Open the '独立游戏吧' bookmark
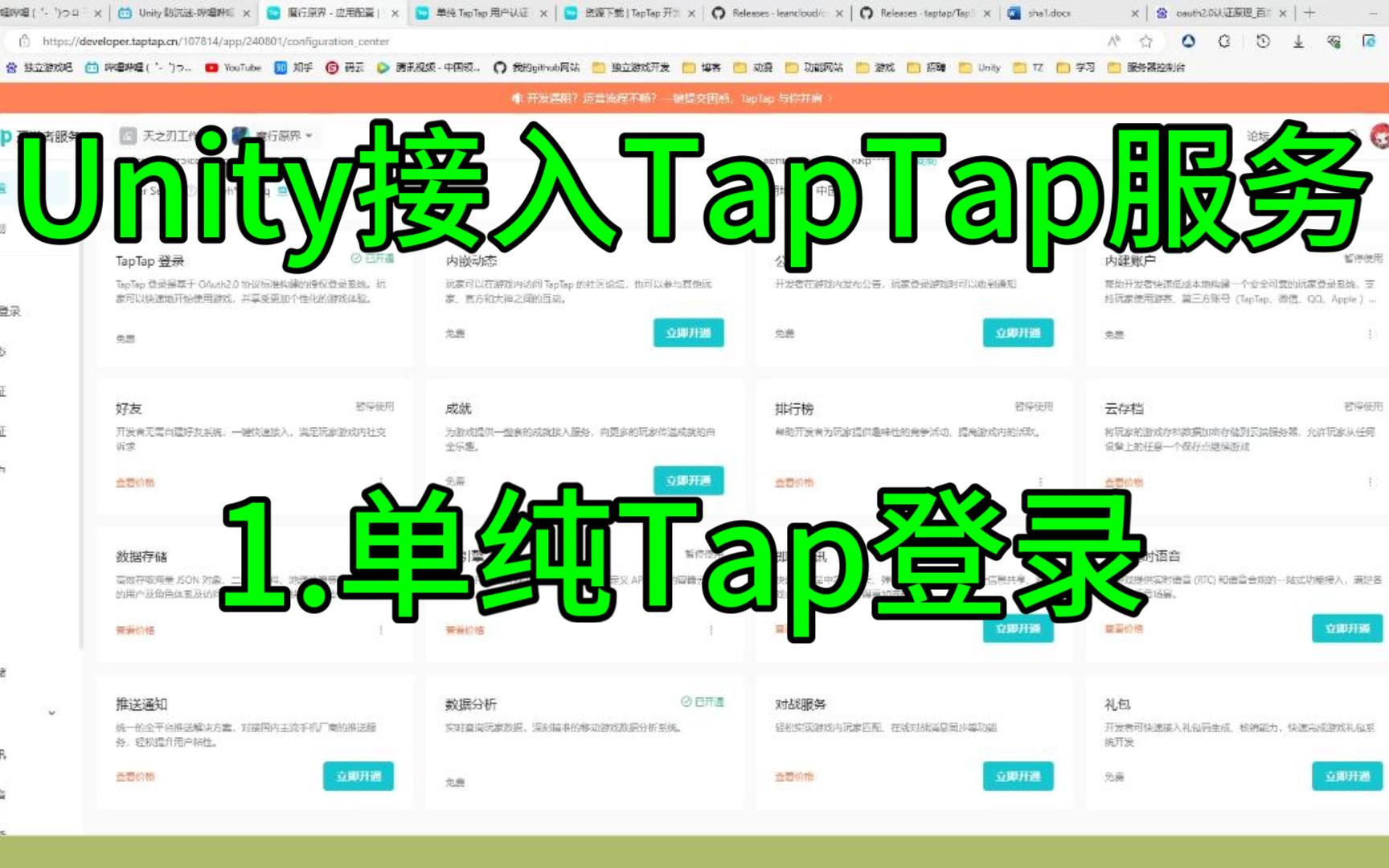The image size is (1389, 868). (x=39, y=68)
